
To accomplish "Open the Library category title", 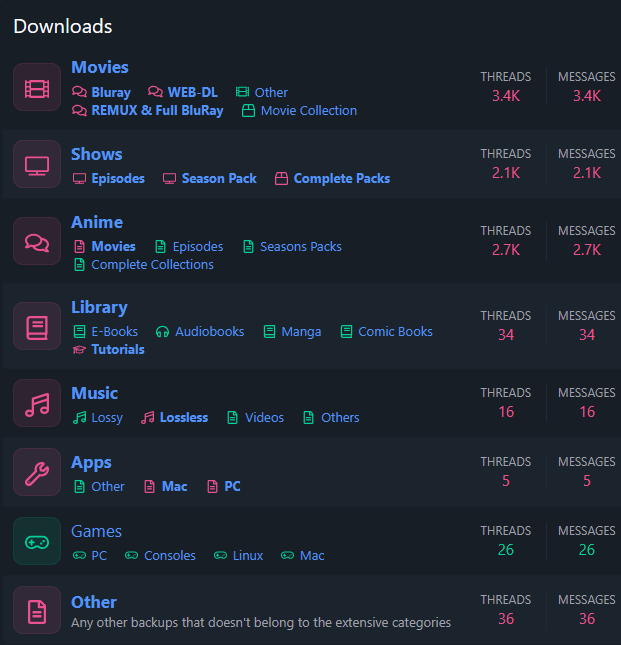I will (99, 307).
